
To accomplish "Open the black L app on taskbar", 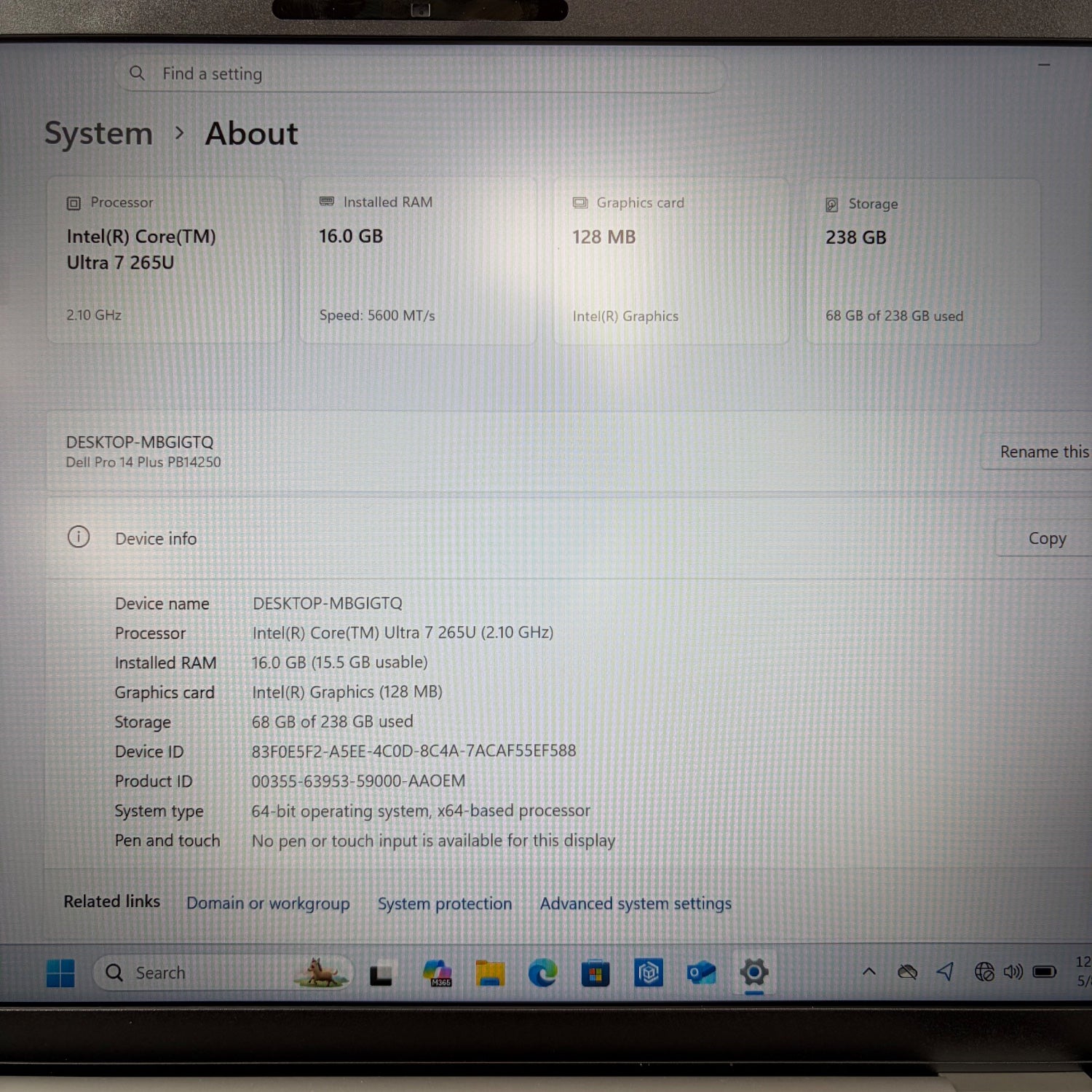I will tap(381, 974).
